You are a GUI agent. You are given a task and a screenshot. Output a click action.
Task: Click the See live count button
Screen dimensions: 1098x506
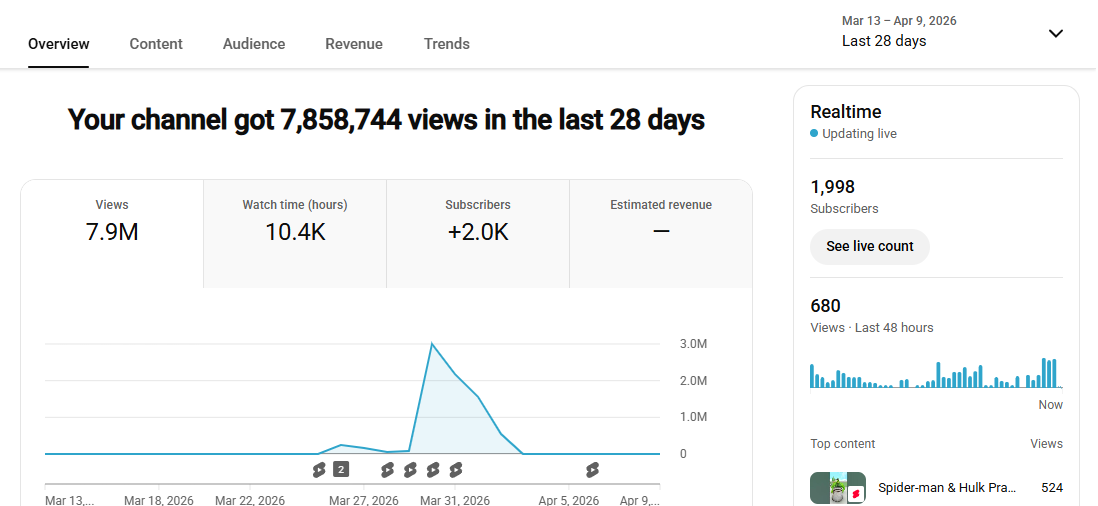tap(870, 247)
